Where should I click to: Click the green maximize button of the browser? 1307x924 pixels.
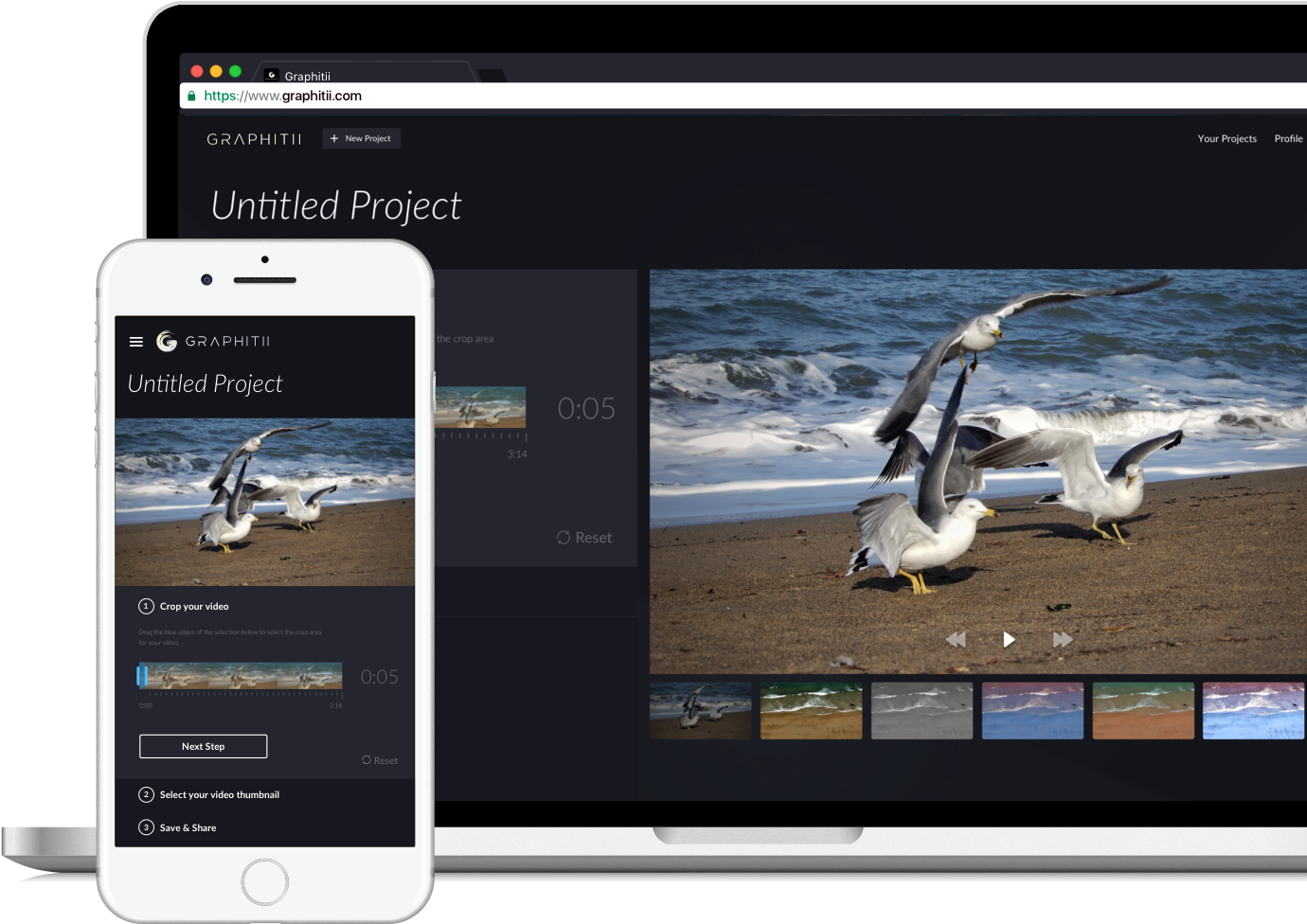click(x=235, y=71)
